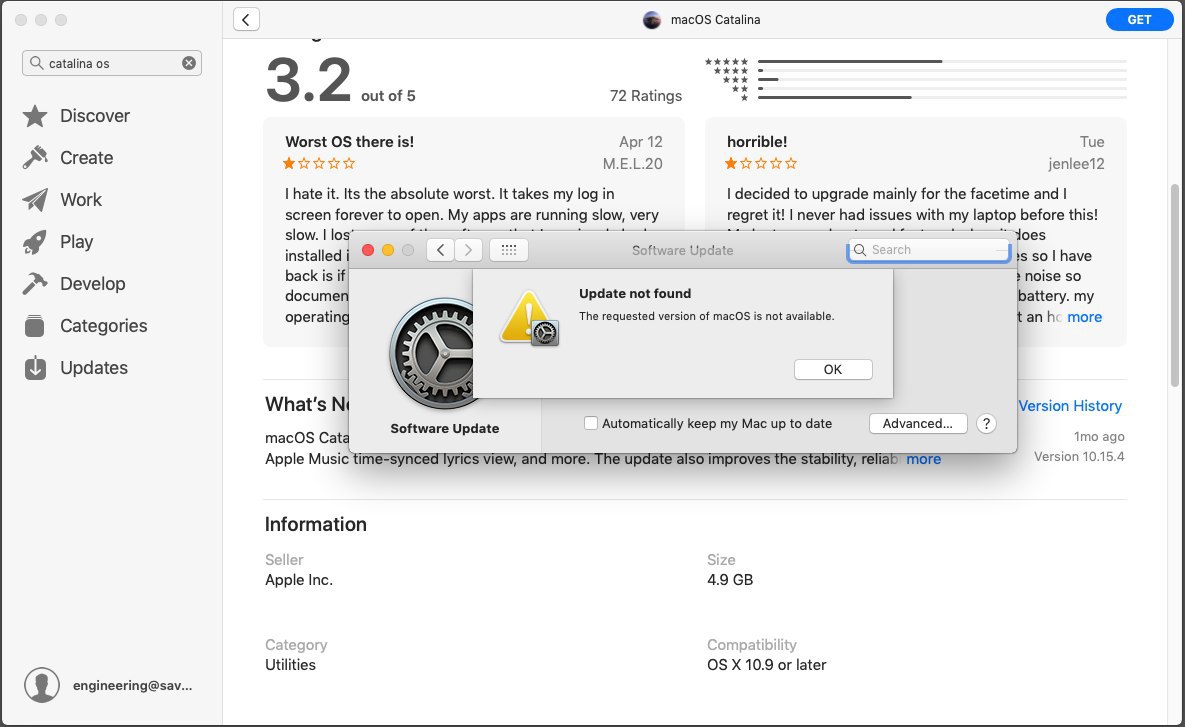1185x727 pixels.
Task: Click the Apple Inc. seller value
Action: click(299, 580)
